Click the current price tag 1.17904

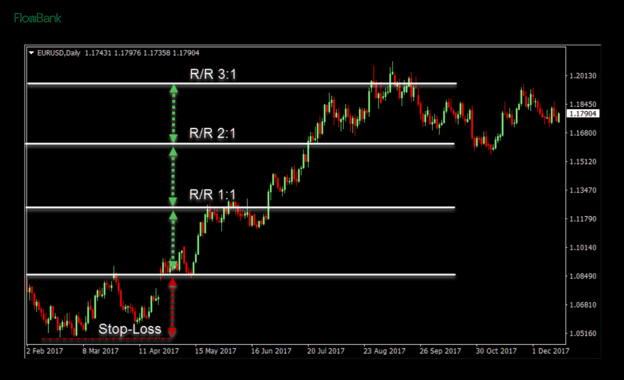(583, 114)
